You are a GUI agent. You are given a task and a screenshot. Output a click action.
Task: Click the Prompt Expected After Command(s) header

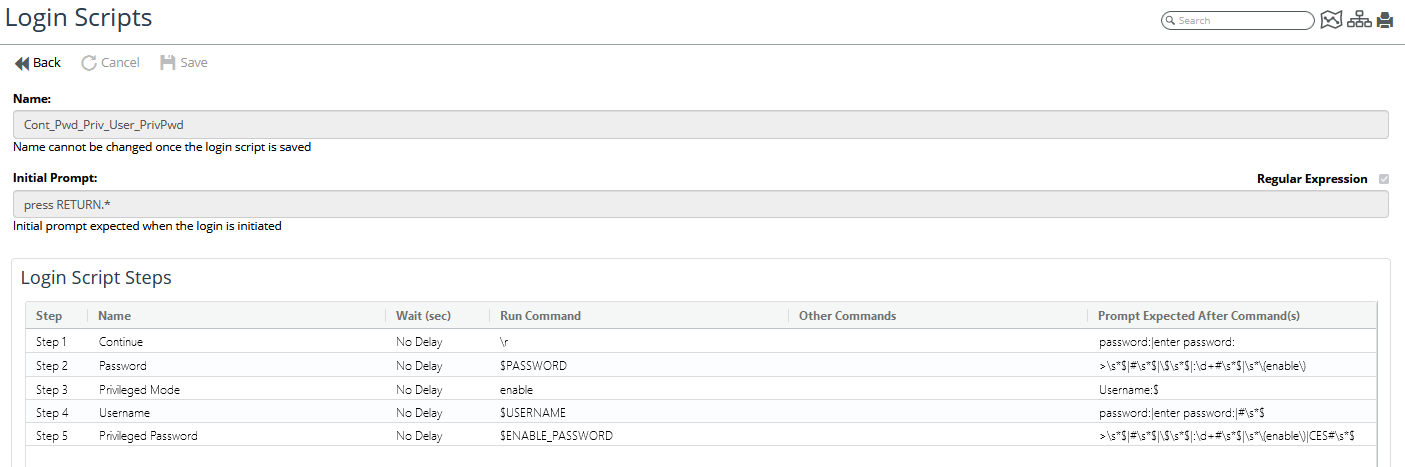pos(1198,316)
